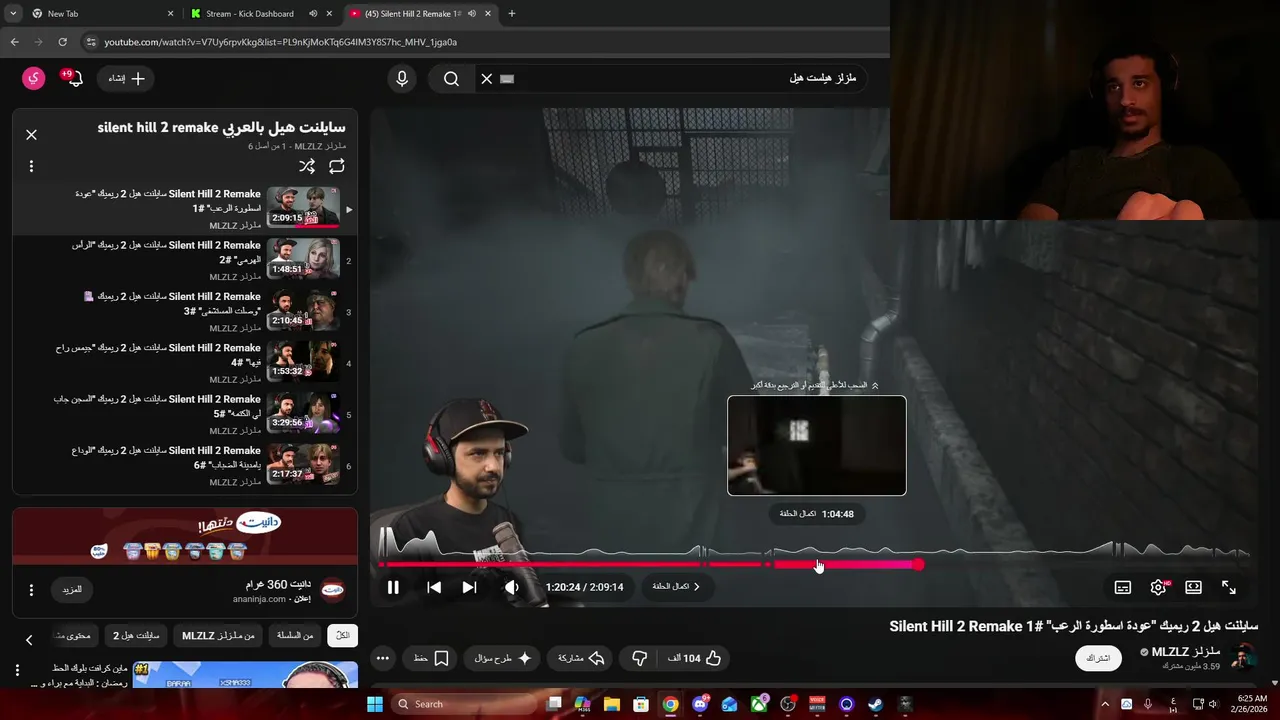Viewport: 1280px width, 720px height.
Task: Open a new browser tab
Action: click(512, 14)
